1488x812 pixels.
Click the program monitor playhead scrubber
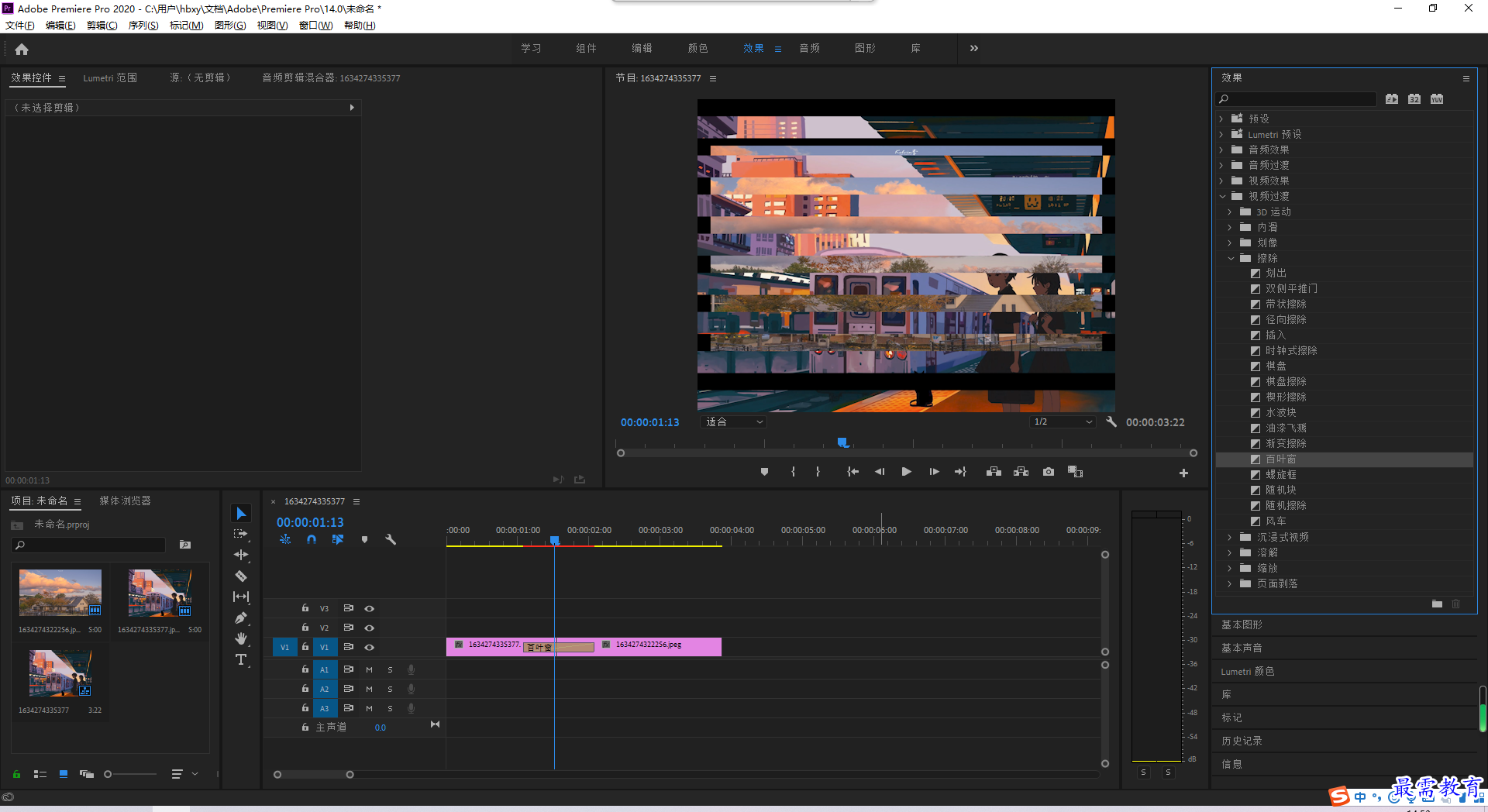pos(843,443)
